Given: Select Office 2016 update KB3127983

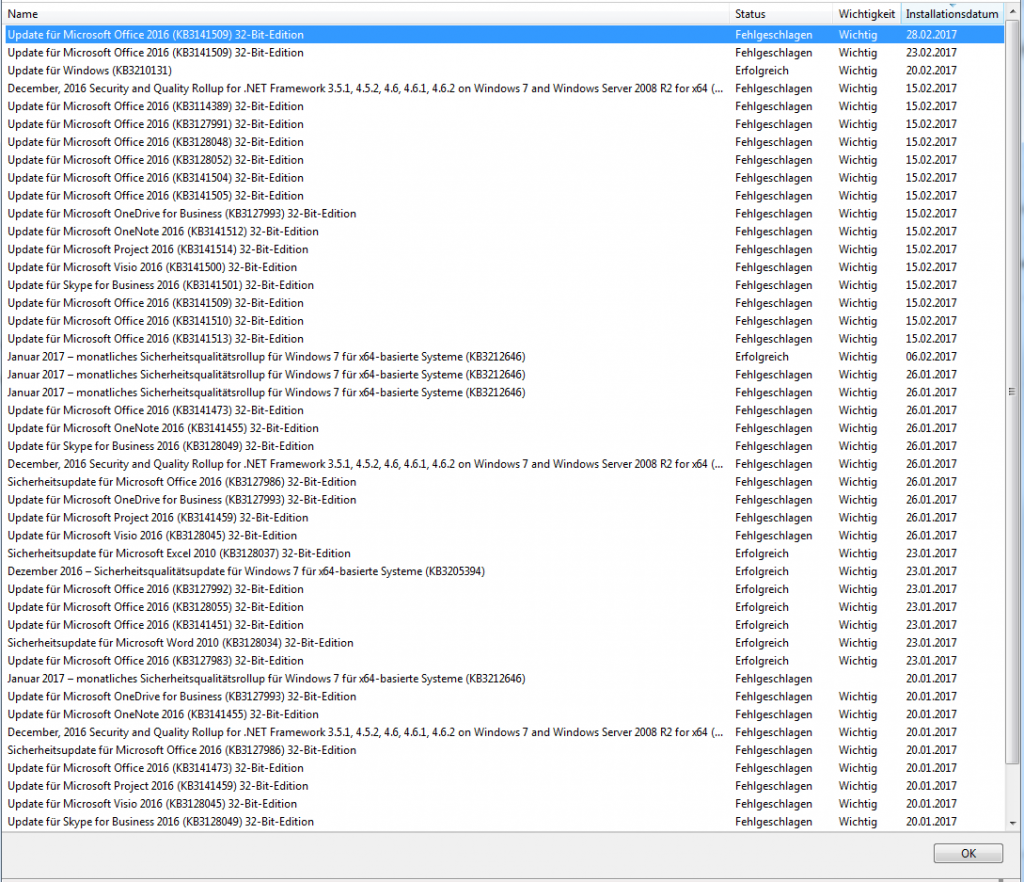Looking at the screenshot, I should (504, 661).
